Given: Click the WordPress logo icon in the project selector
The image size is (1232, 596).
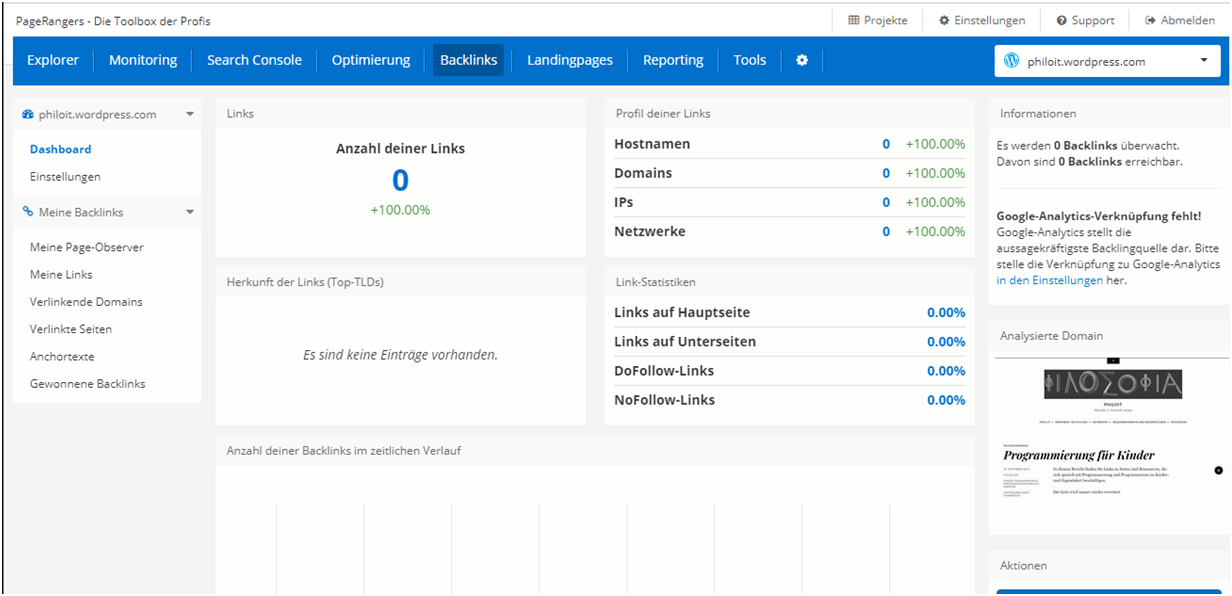Looking at the screenshot, I should pos(1011,60).
